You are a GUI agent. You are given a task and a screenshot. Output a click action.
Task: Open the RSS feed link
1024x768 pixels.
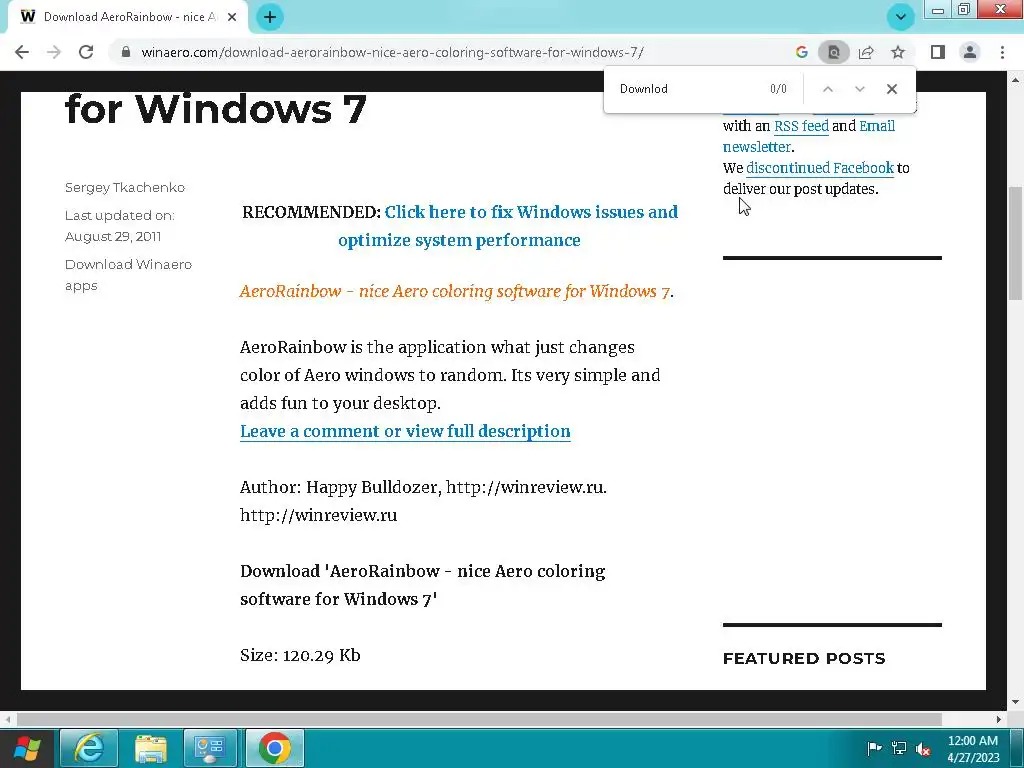tap(801, 126)
